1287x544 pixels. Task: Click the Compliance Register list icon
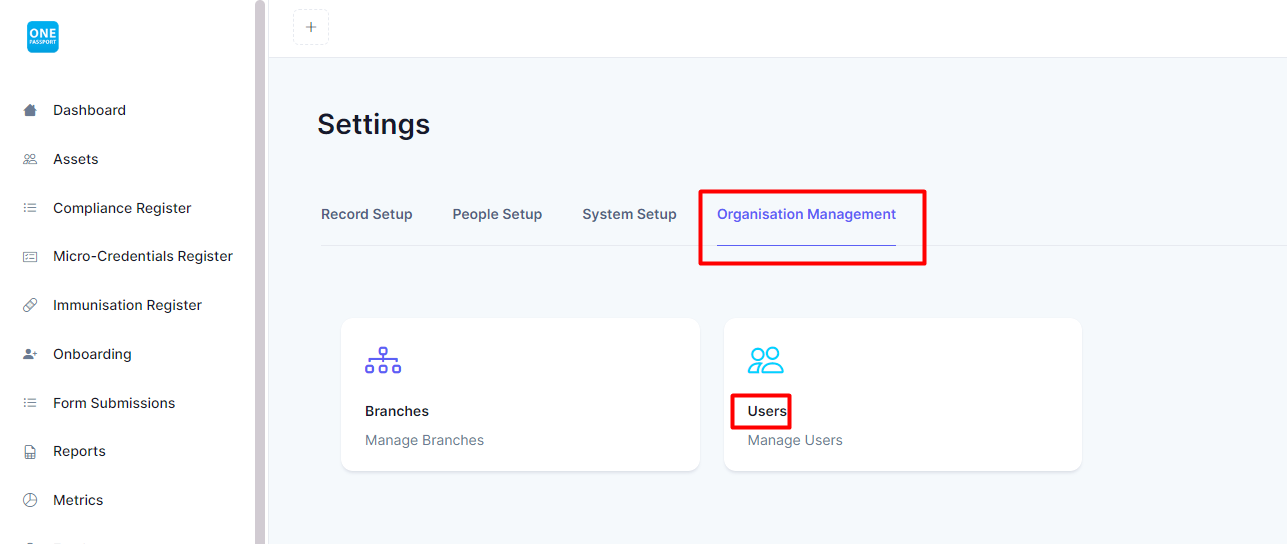[30, 208]
